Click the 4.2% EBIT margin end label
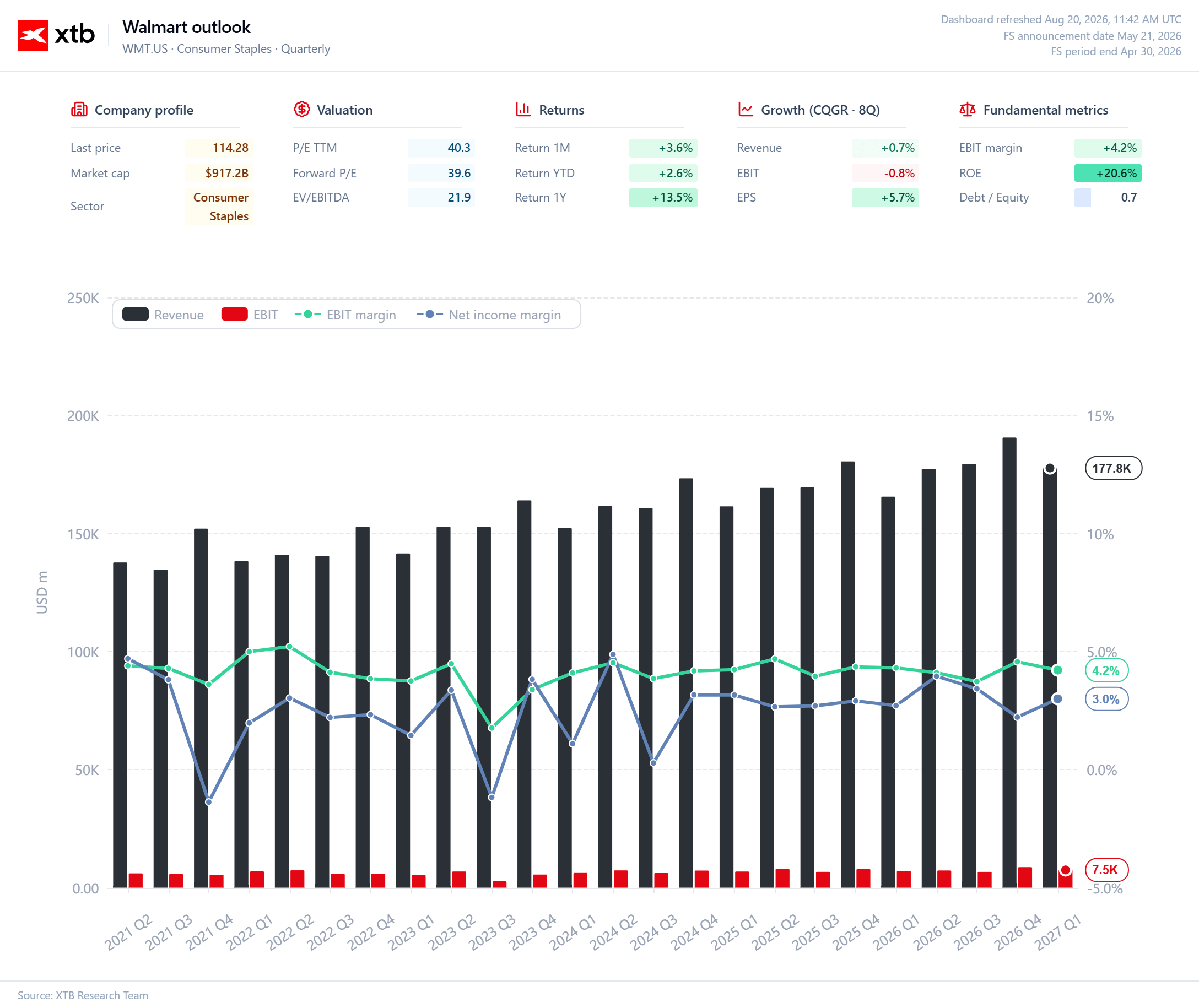 1106,671
